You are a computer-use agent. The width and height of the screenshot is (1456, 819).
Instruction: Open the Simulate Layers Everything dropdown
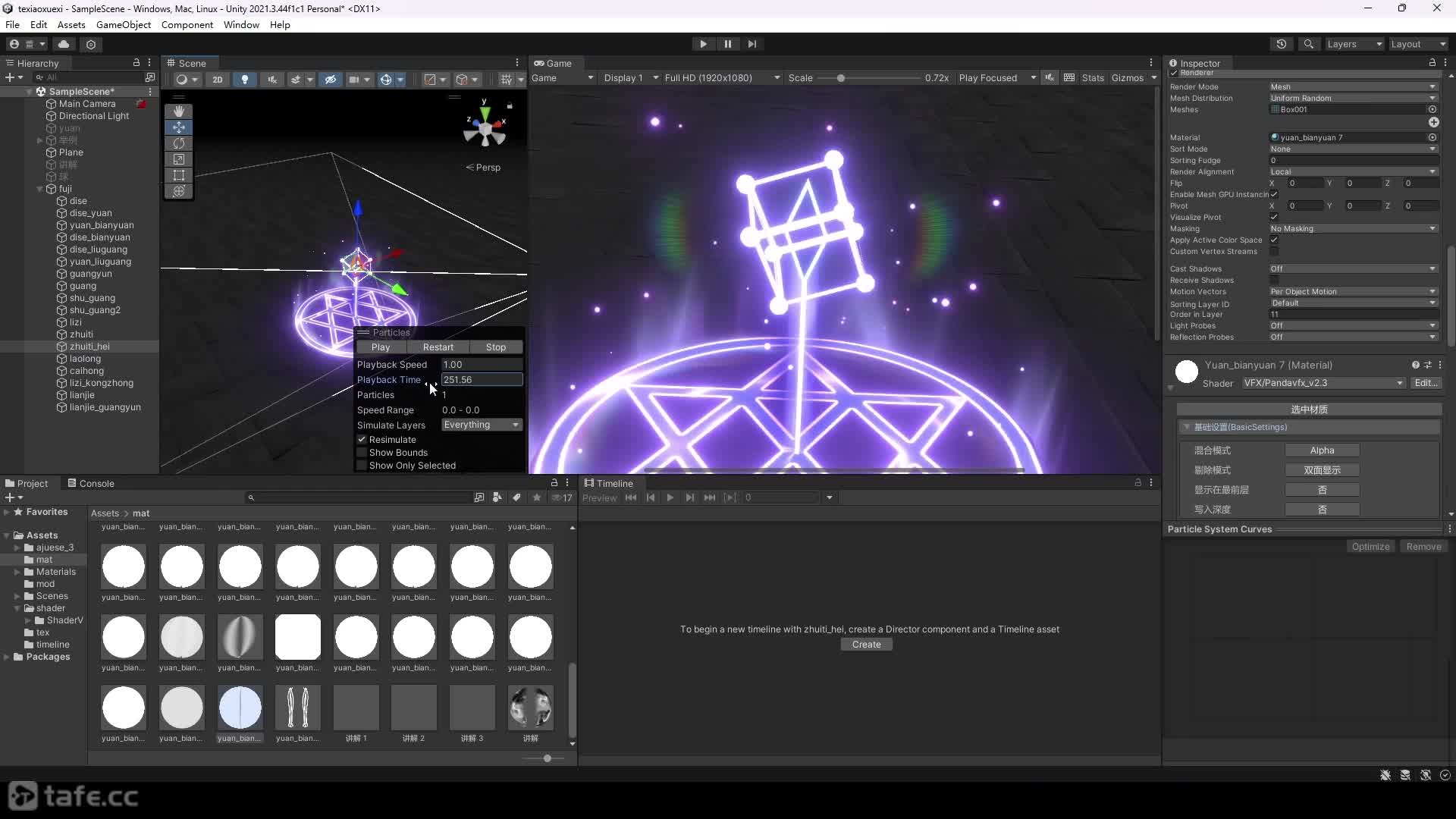point(482,425)
